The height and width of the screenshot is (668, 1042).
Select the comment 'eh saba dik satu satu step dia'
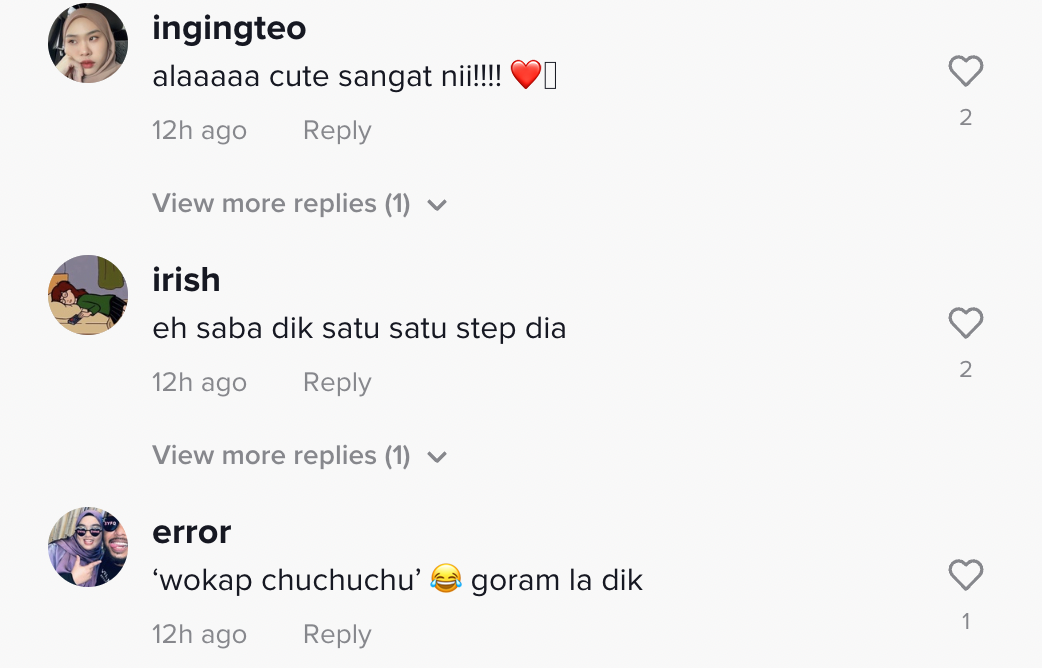click(359, 328)
